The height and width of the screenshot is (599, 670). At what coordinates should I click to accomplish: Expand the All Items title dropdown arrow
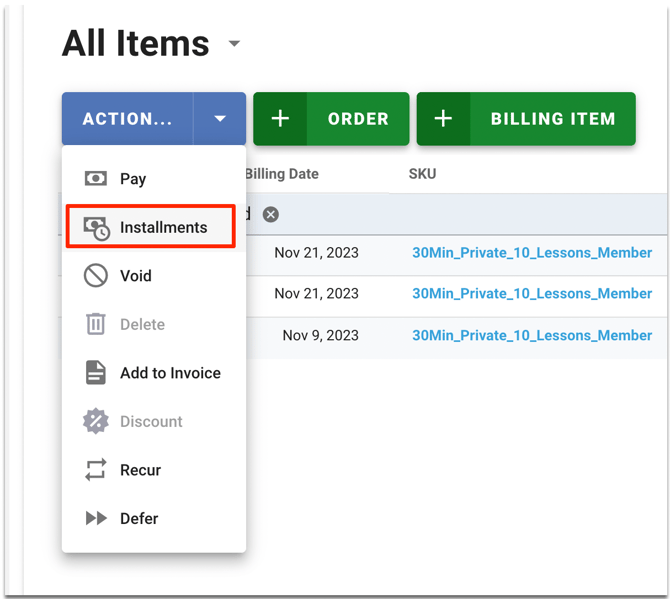(234, 44)
